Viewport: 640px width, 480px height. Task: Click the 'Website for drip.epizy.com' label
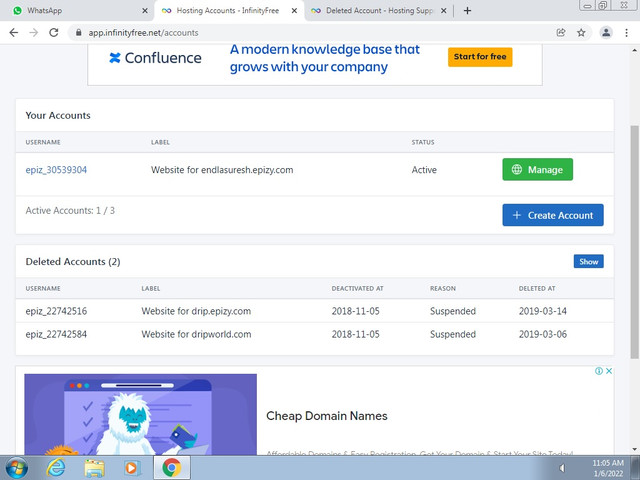(196, 311)
